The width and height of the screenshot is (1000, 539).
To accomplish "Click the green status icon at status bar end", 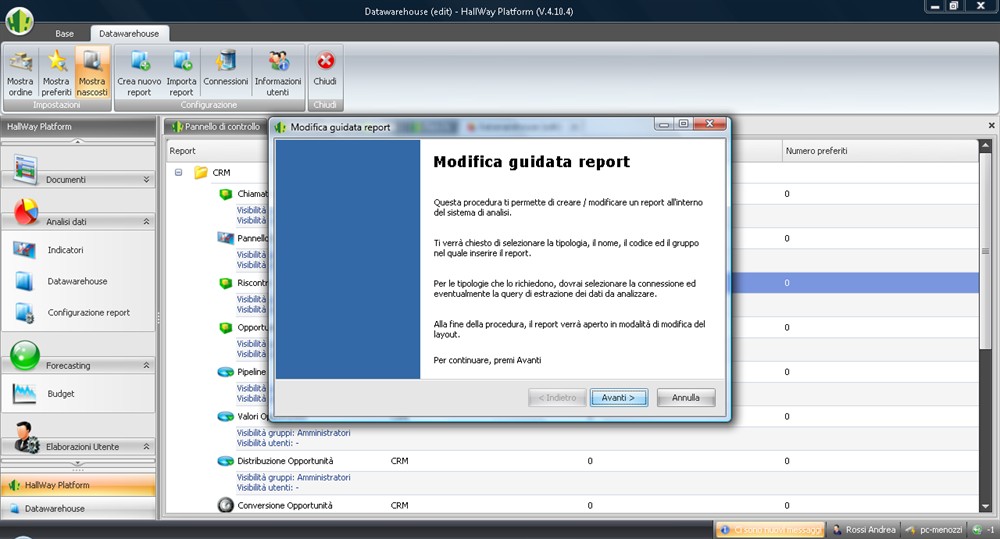I will [976, 529].
